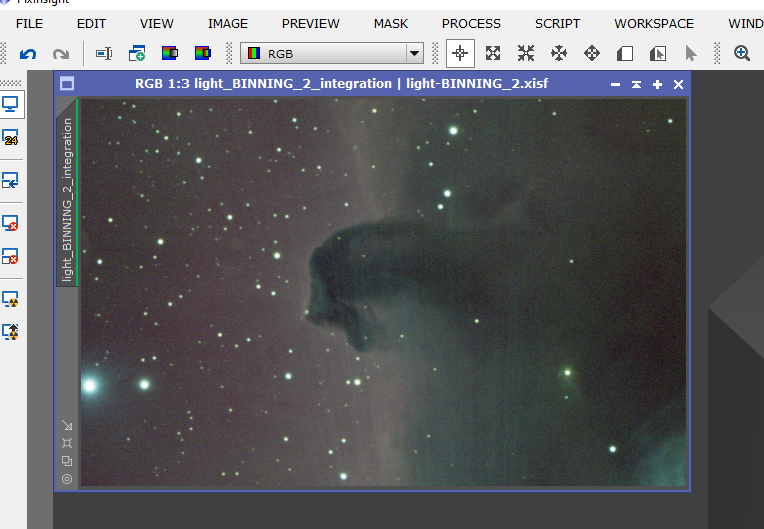
Task: Select the edit preview pointer-page icon
Action: click(x=658, y=54)
